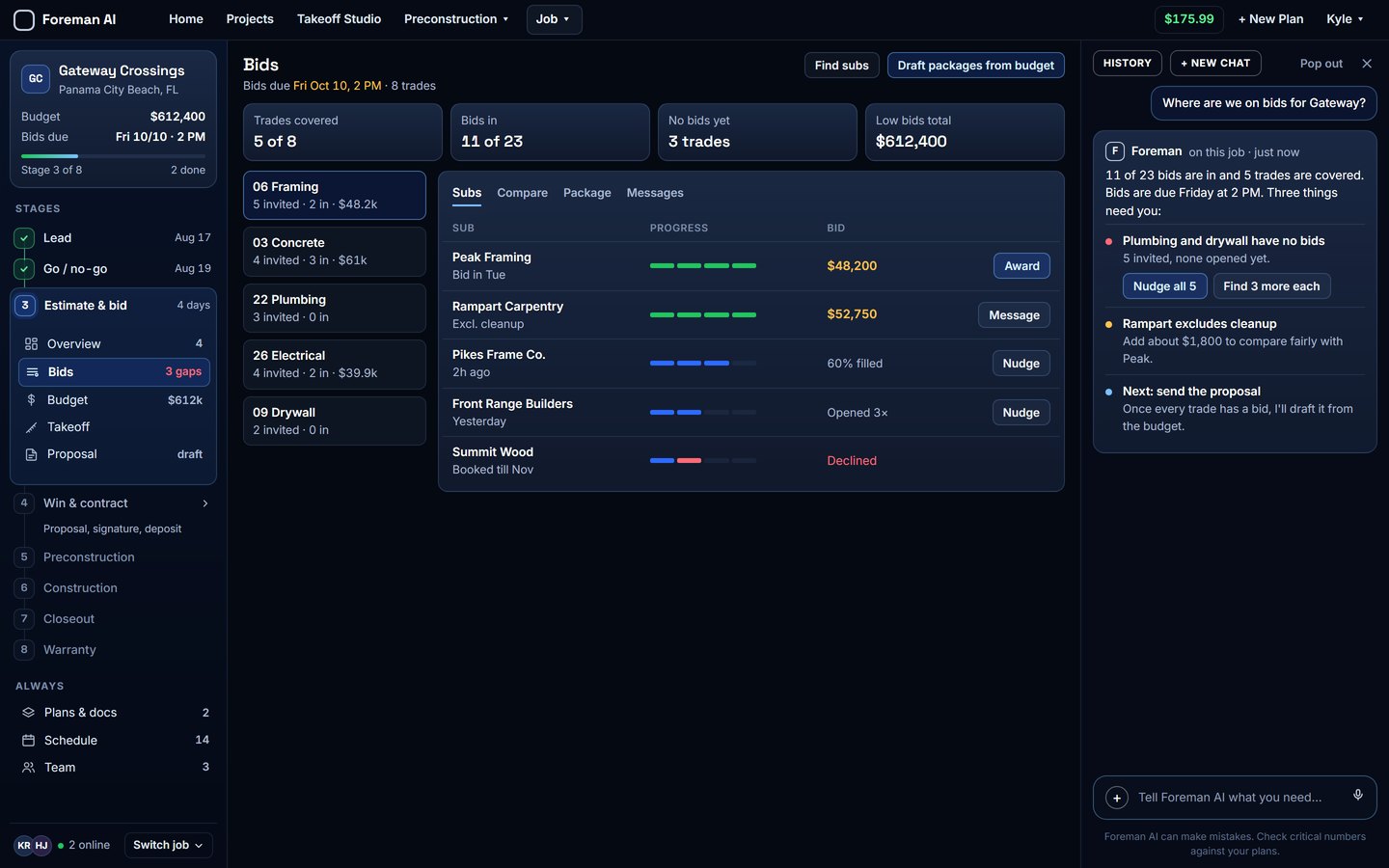This screenshot has width=1389, height=868.
Task: Click the HJ user avatar
Action: pyautogui.click(x=41, y=846)
